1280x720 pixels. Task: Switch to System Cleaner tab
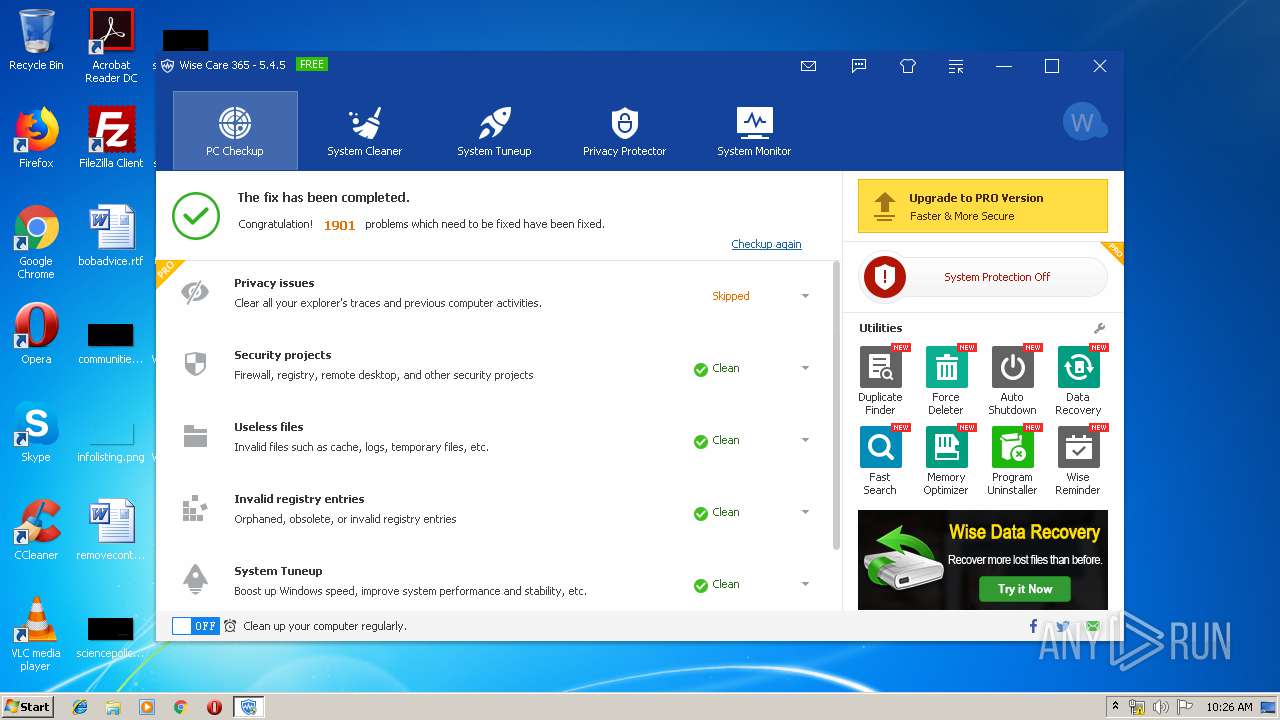click(x=365, y=130)
